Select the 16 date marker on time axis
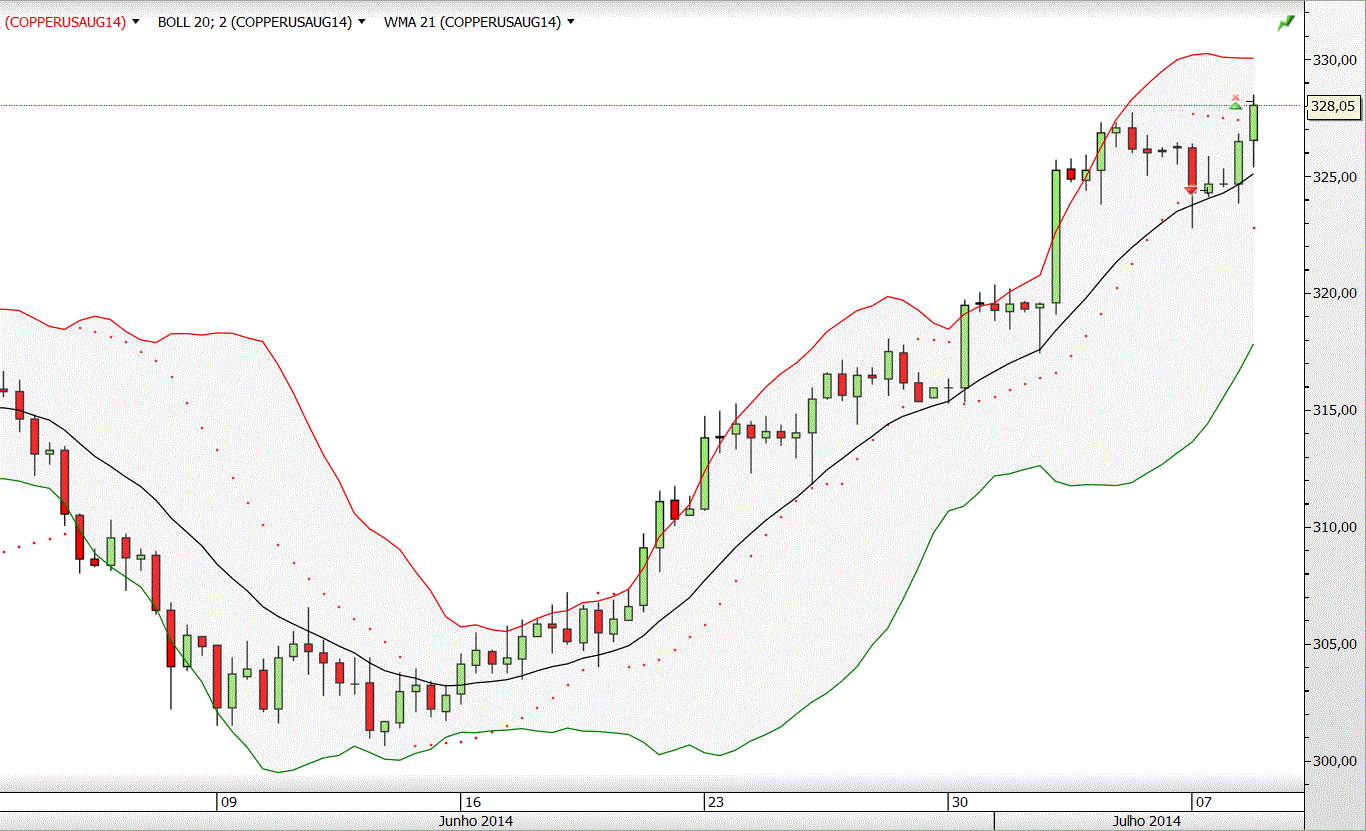 474,802
